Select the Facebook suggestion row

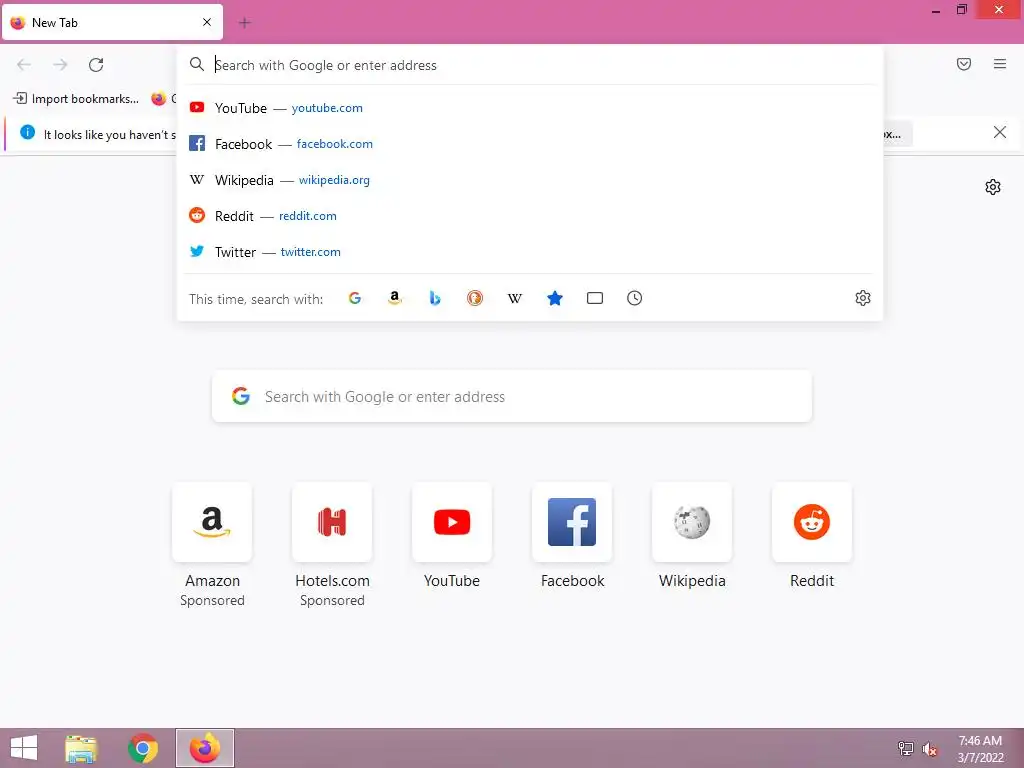click(x=530, y=144)
